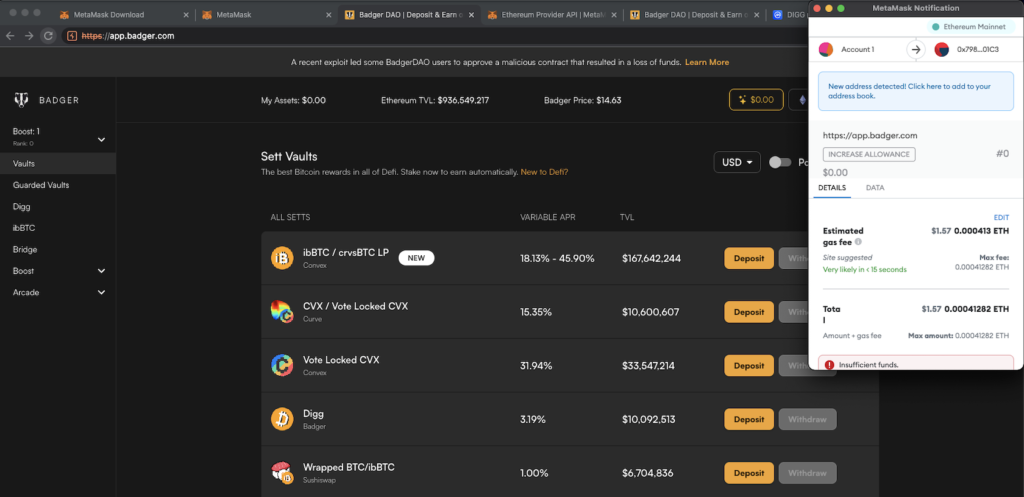Viewport: 1024px width, 497px height.
Task: Click the Vote Locked CVX vault icon
Action: coord(282,365)
